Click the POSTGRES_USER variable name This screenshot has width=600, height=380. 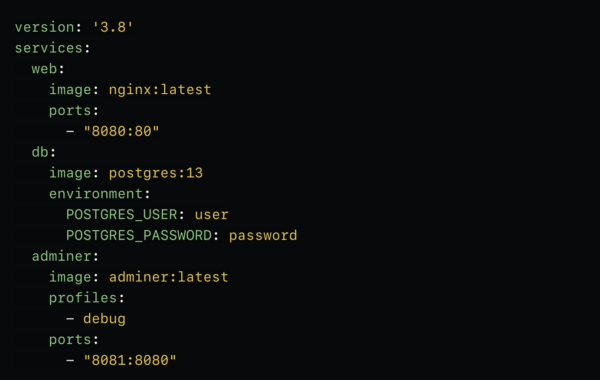[122, 215]
